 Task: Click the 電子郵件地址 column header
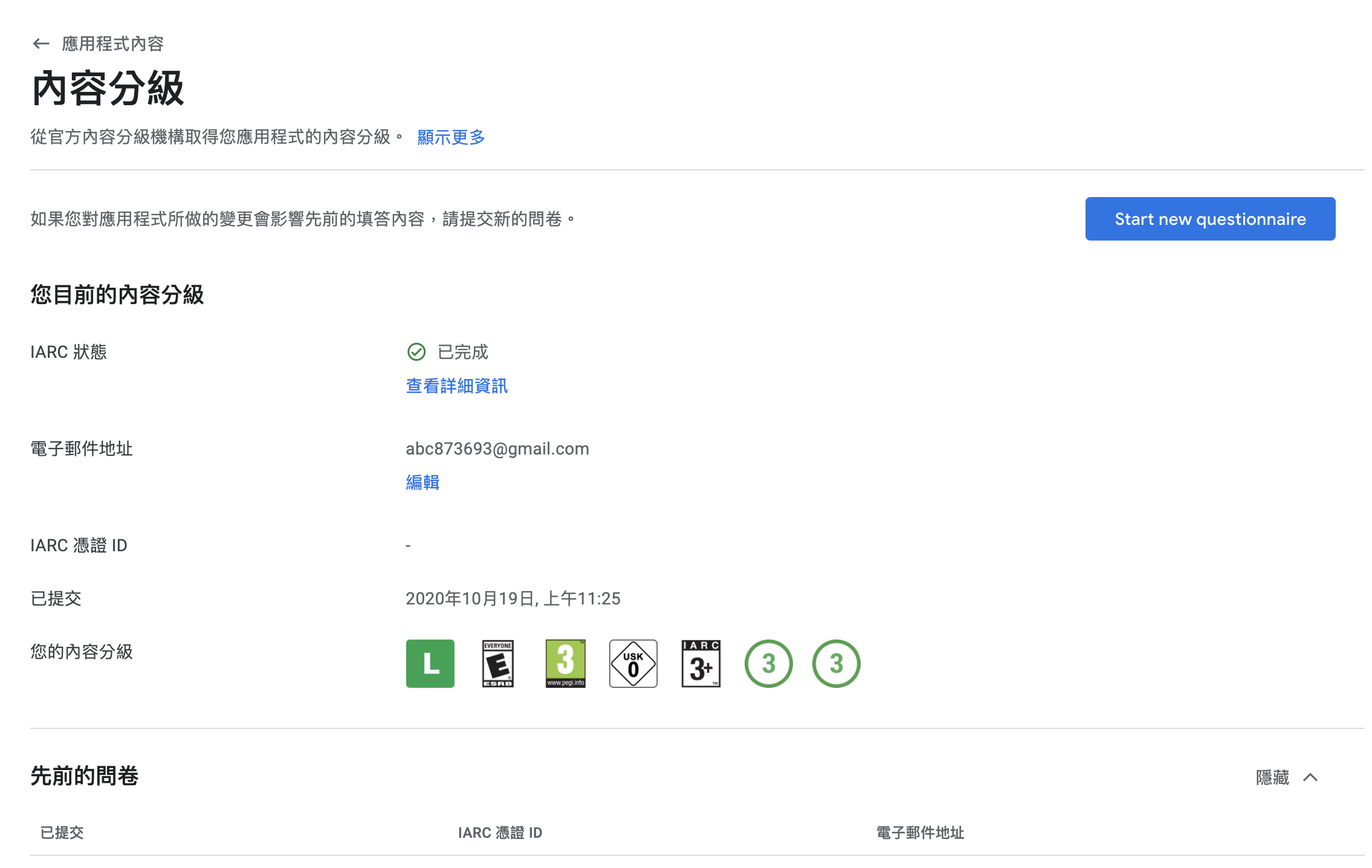920,832
